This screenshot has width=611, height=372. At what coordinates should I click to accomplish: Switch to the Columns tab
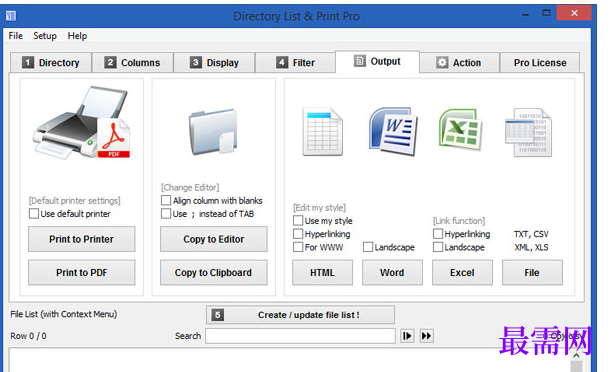tap(132, 63)
